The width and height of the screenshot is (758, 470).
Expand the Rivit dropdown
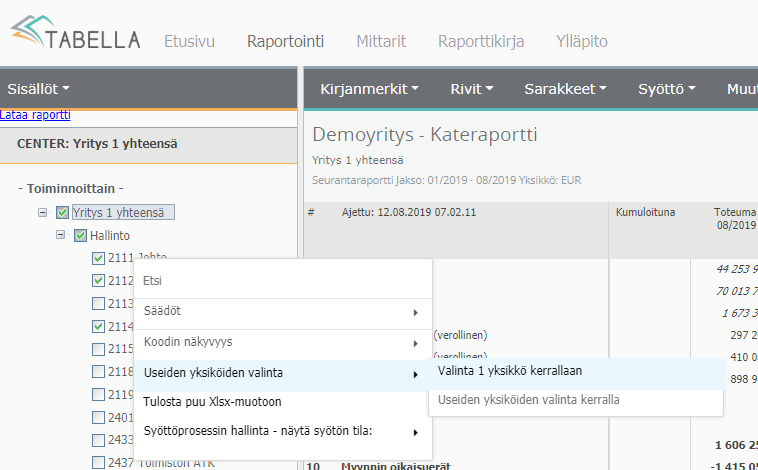pos(472,89)
